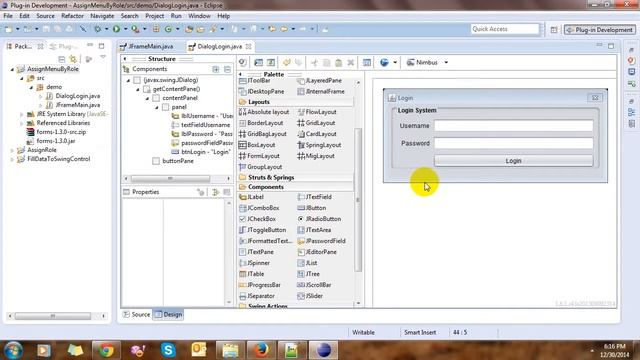
Task: Open the Window menu
Action: [x=199, y=16]
